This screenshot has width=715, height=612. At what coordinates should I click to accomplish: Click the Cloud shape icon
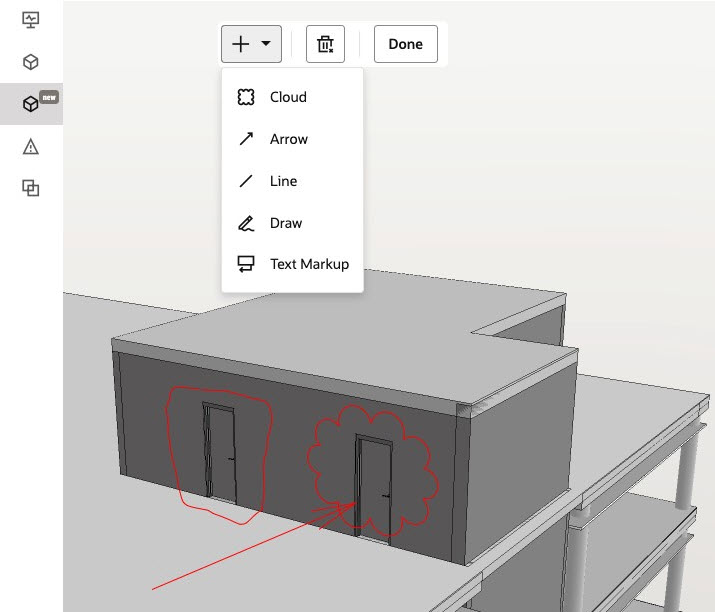[246, 97]
